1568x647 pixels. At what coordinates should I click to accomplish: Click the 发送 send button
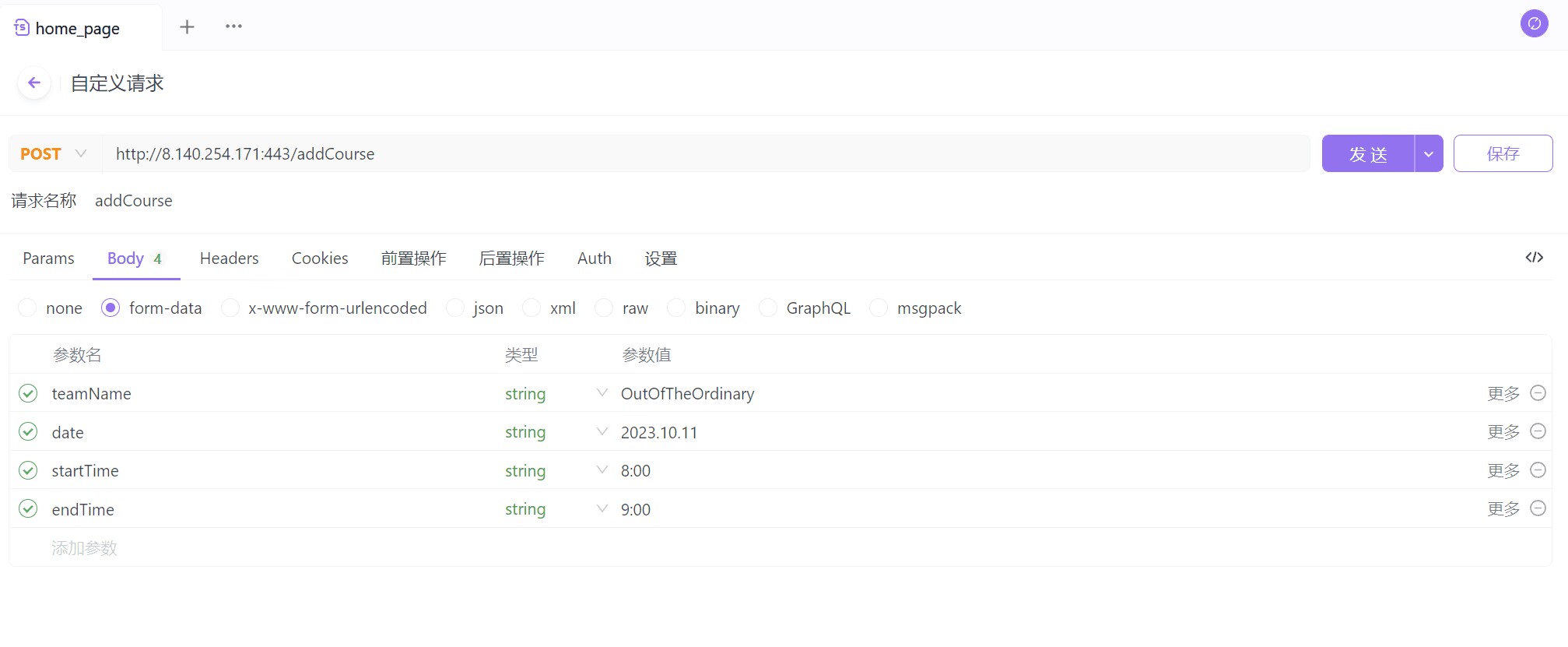pos(1368,154)
